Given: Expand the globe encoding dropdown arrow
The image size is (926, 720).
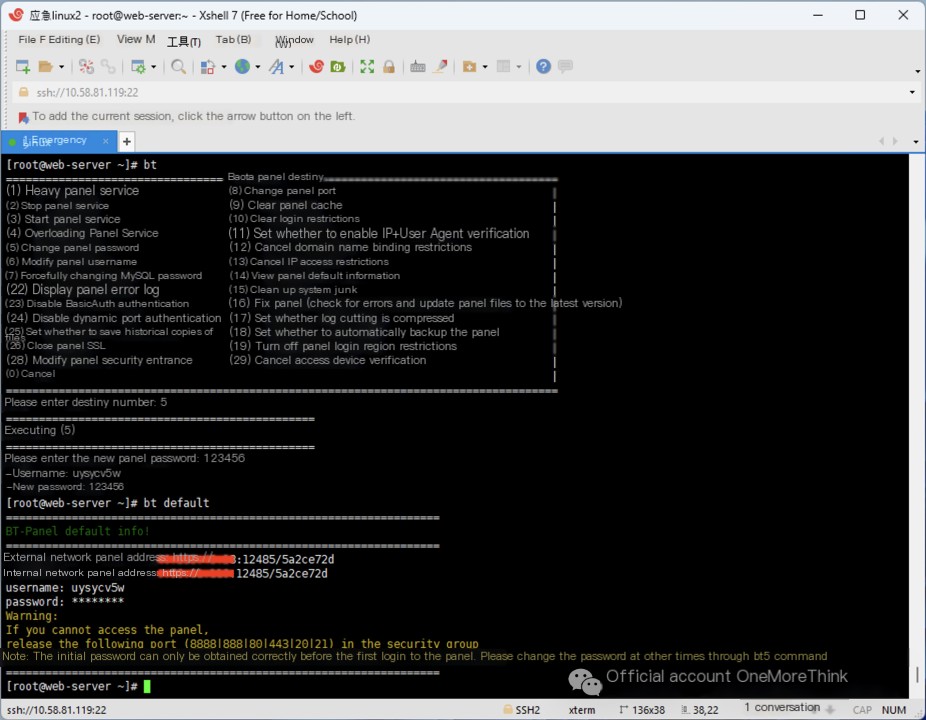Looking at the screenshot, I should 257,67.
